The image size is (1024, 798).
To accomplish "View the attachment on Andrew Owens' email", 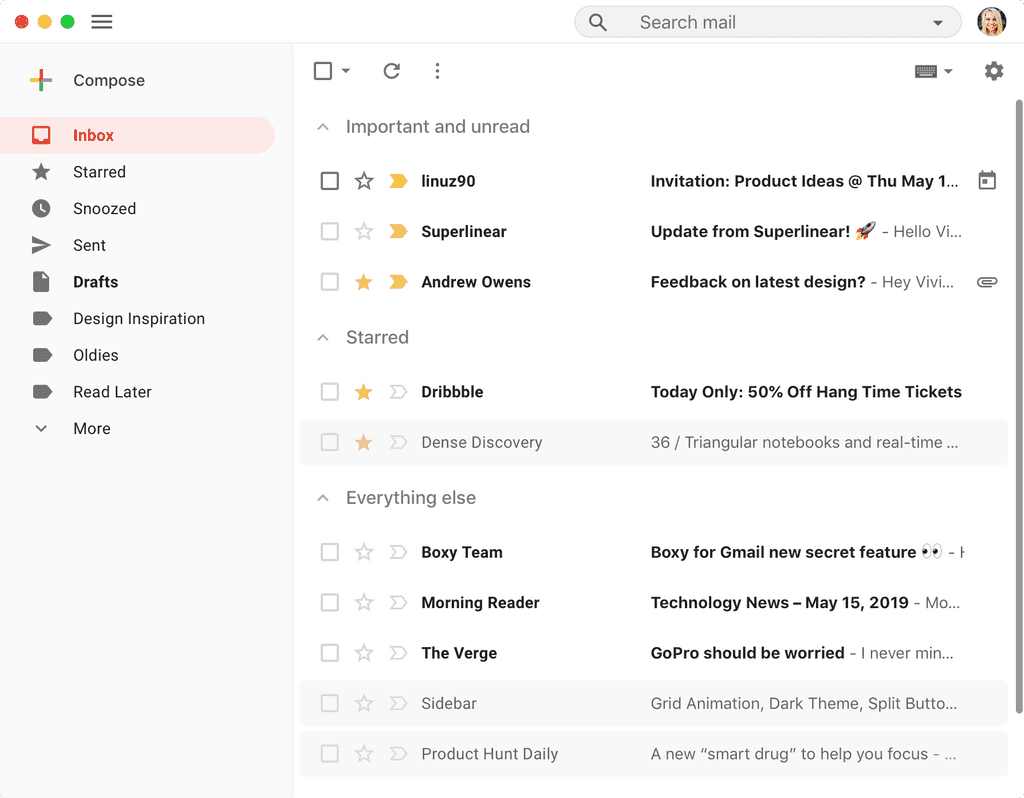I will [987, 281].
